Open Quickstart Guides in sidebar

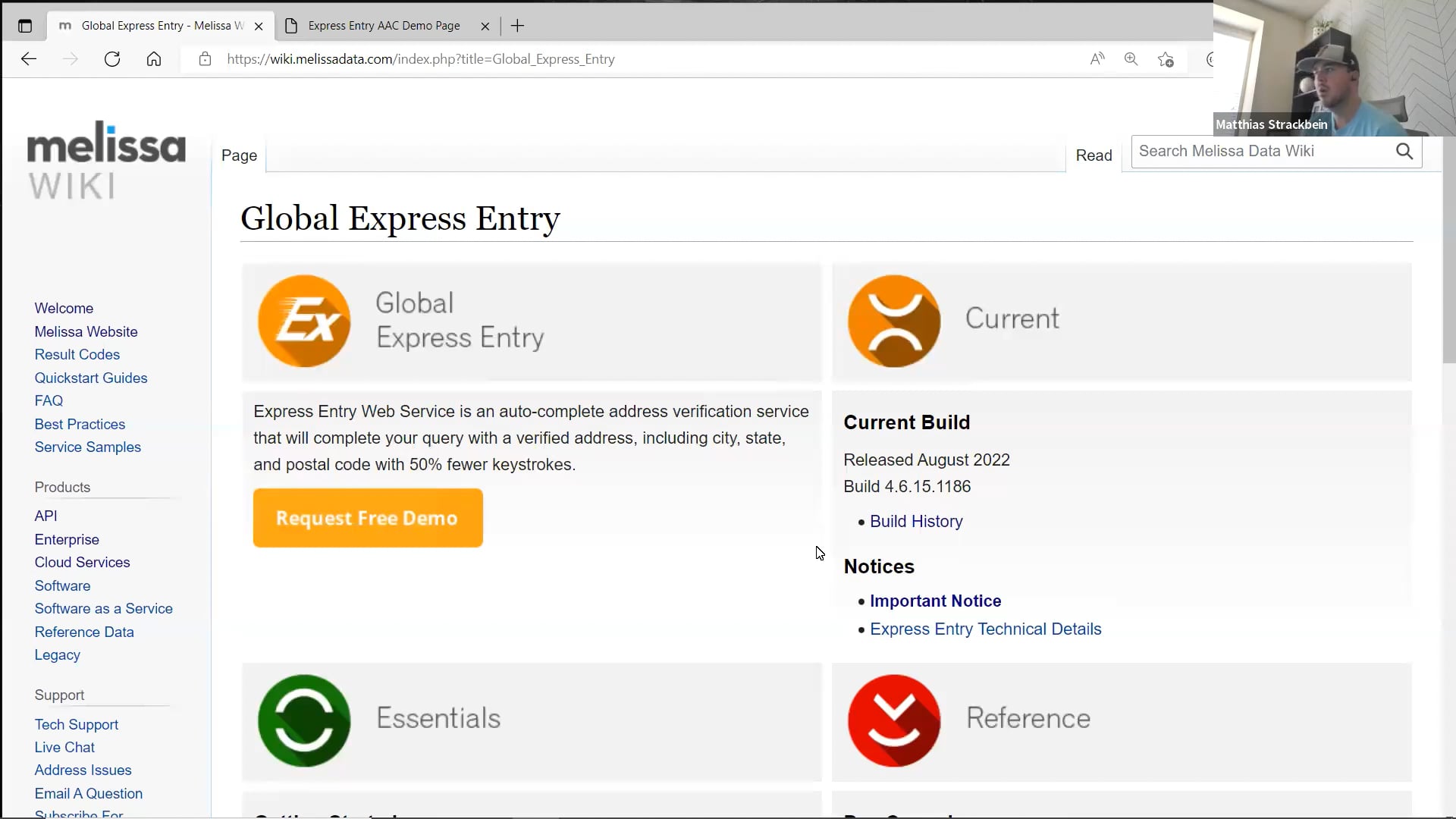click(x=91, y=378)
